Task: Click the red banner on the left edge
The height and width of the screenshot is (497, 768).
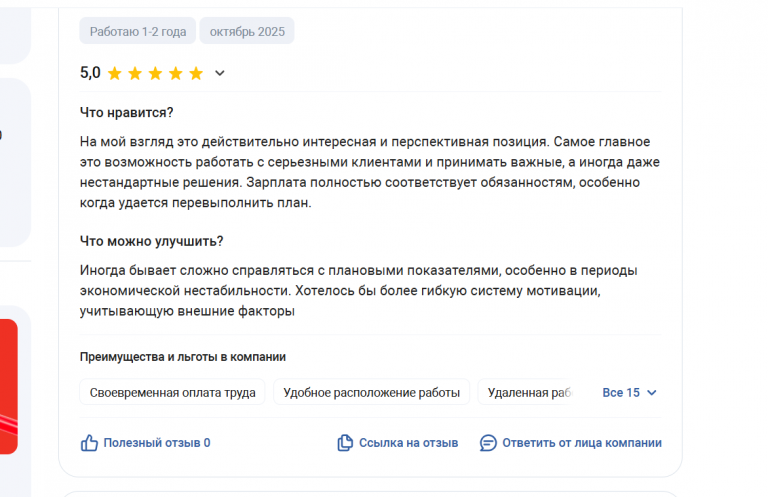Action: 8,385
